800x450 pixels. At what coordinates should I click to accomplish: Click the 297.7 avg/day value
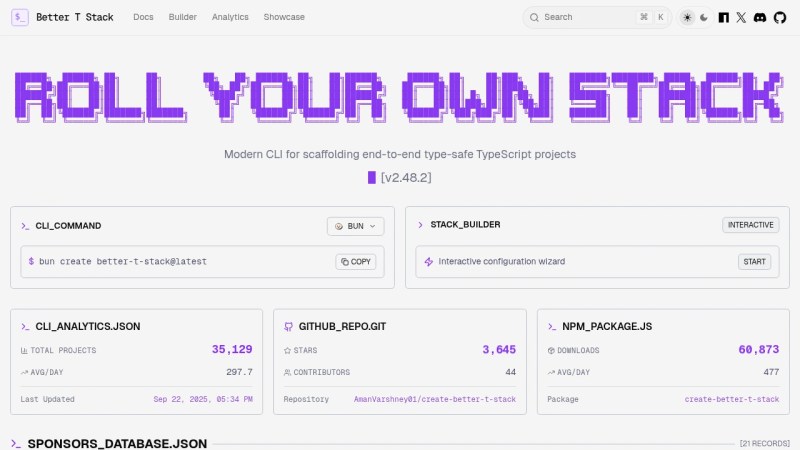click(239, 372)
